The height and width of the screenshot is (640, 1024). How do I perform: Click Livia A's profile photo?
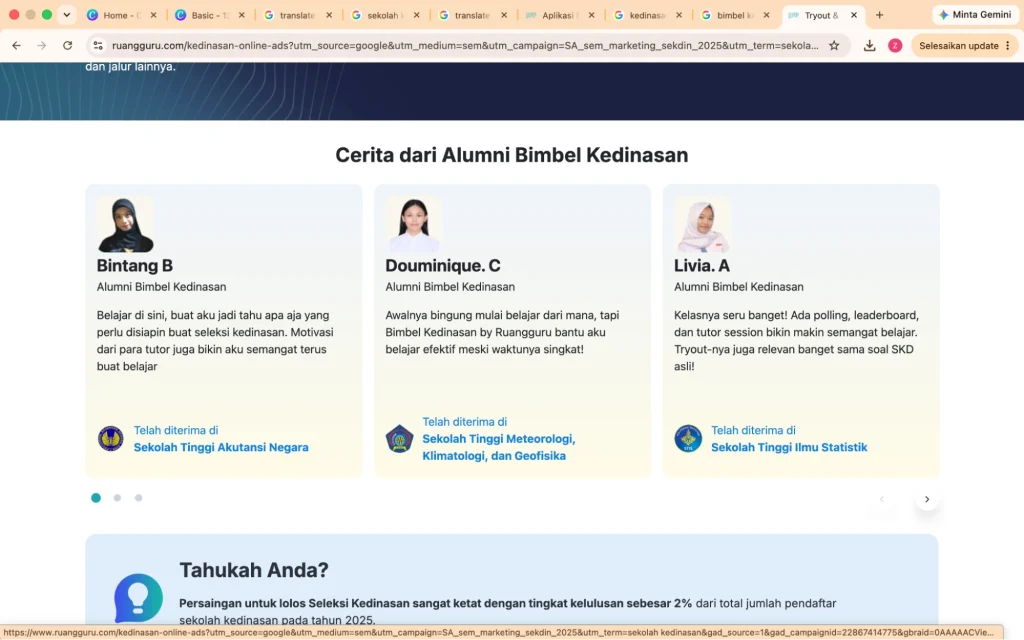[702, 225]
